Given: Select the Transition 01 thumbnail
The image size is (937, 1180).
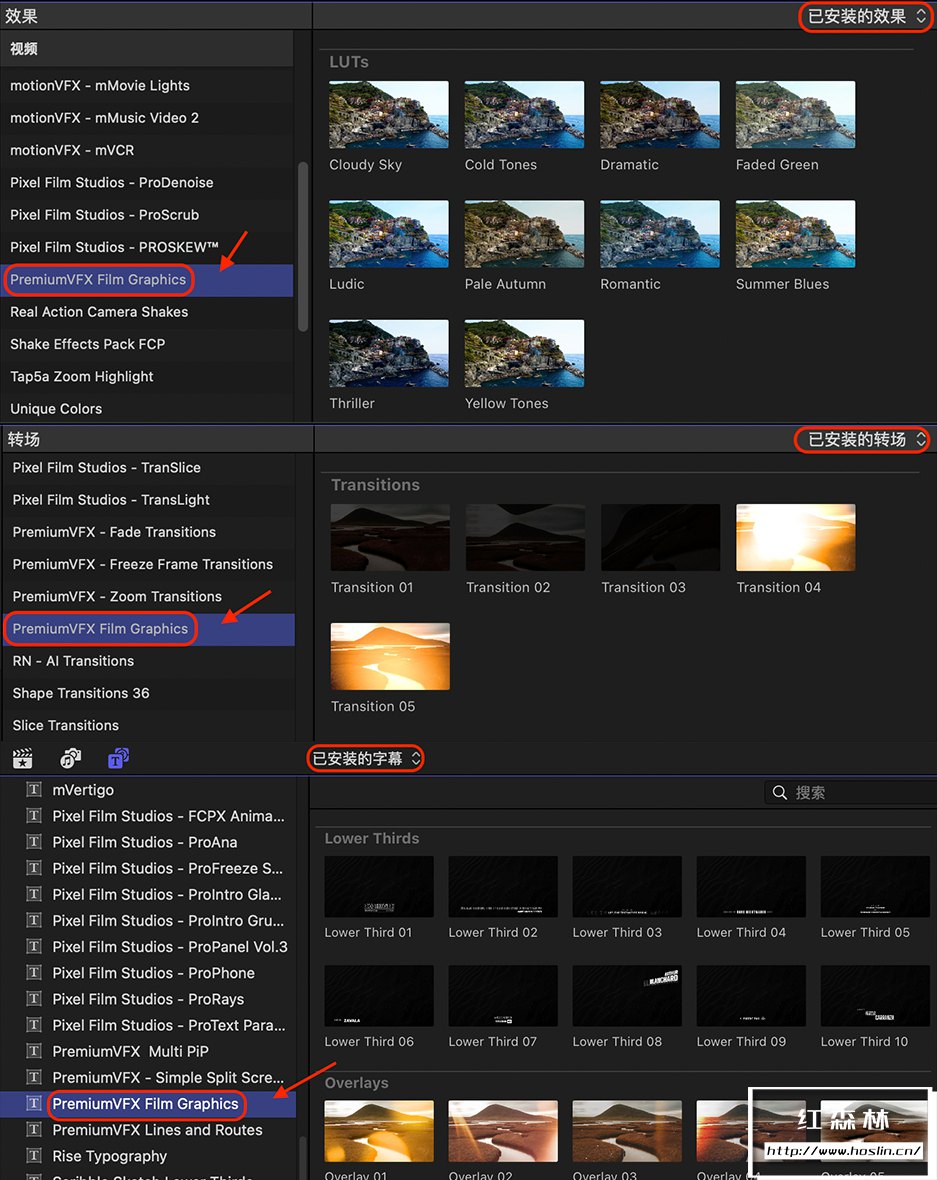Looking at the screenshot, I should tap(391, 537).
